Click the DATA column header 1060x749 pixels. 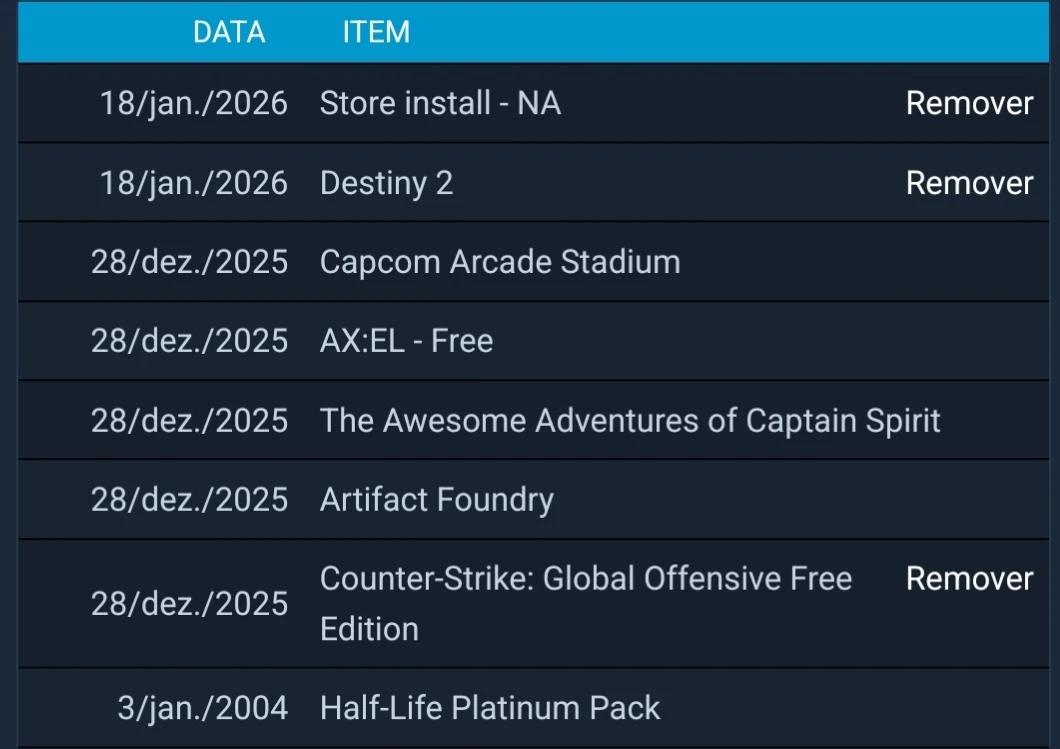click(x=229, y=32)
